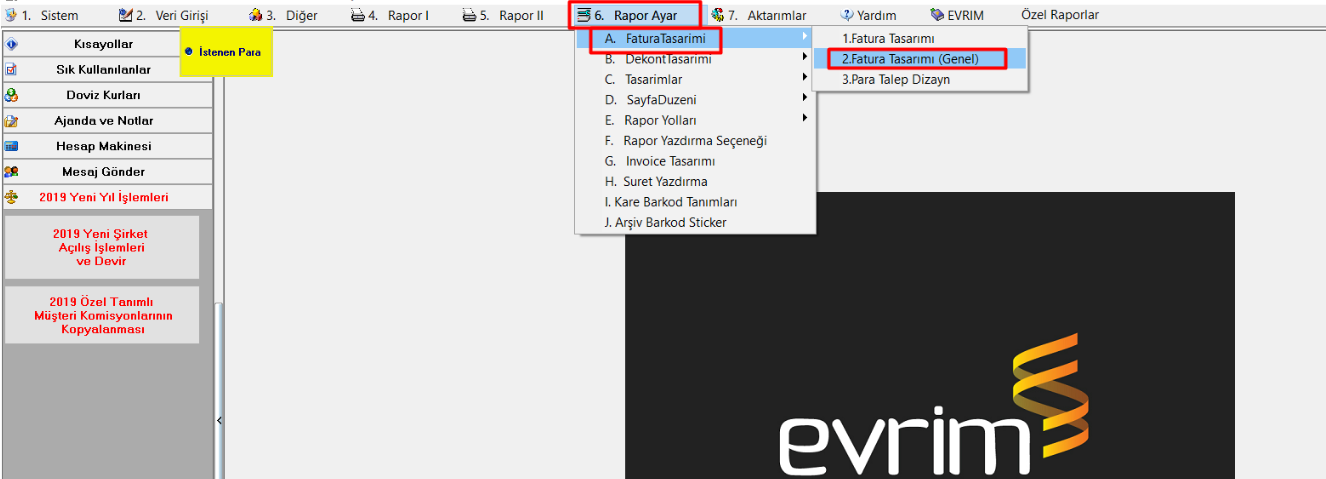Select 3.Para Talep Dizayn submenu item
Image resolution: width=1326 pixels, height=479 pixels.
coord(920,79)
